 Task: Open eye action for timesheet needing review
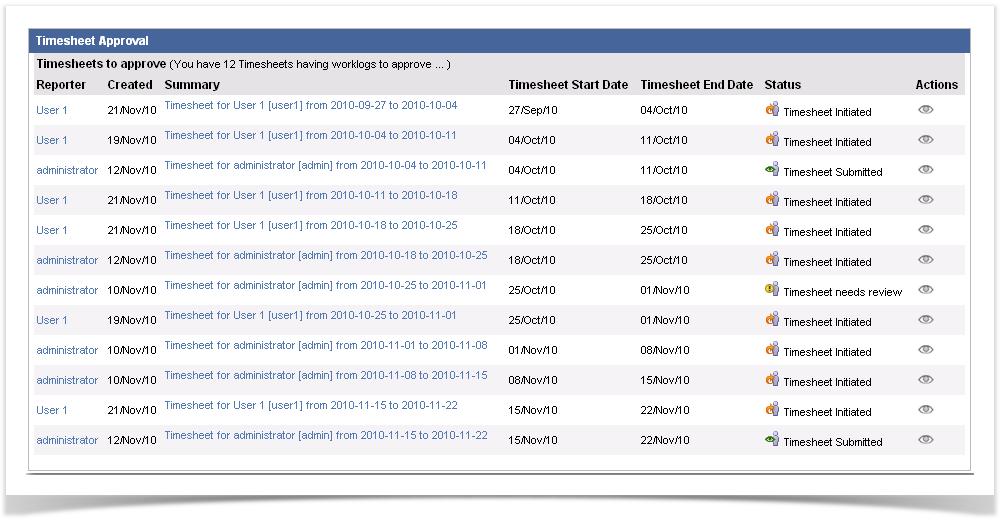(x=925, y=290)
